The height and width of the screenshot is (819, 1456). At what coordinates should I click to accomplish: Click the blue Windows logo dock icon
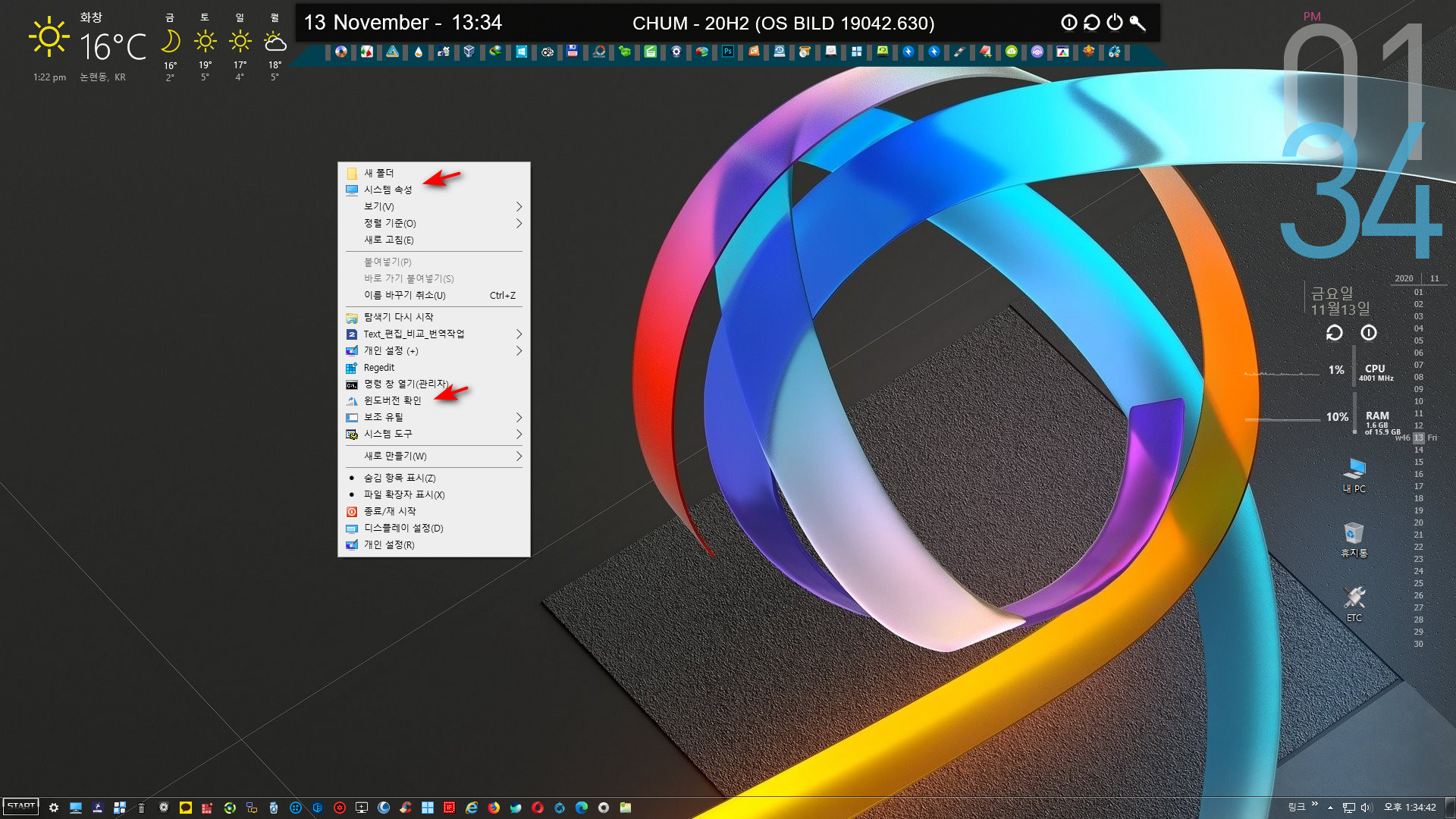tap(522, 52)
